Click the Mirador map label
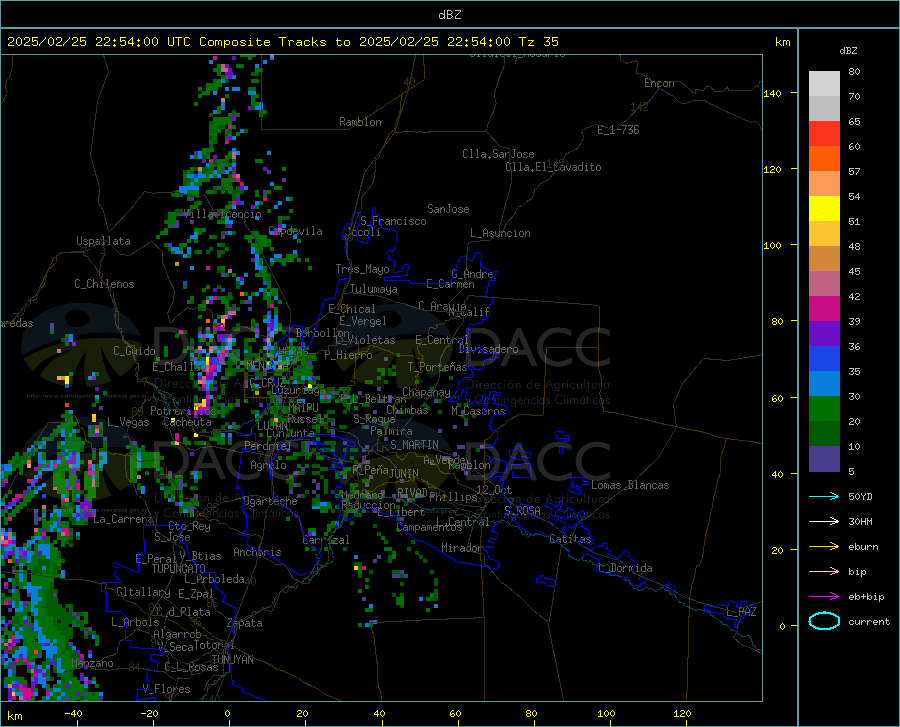 461,548
